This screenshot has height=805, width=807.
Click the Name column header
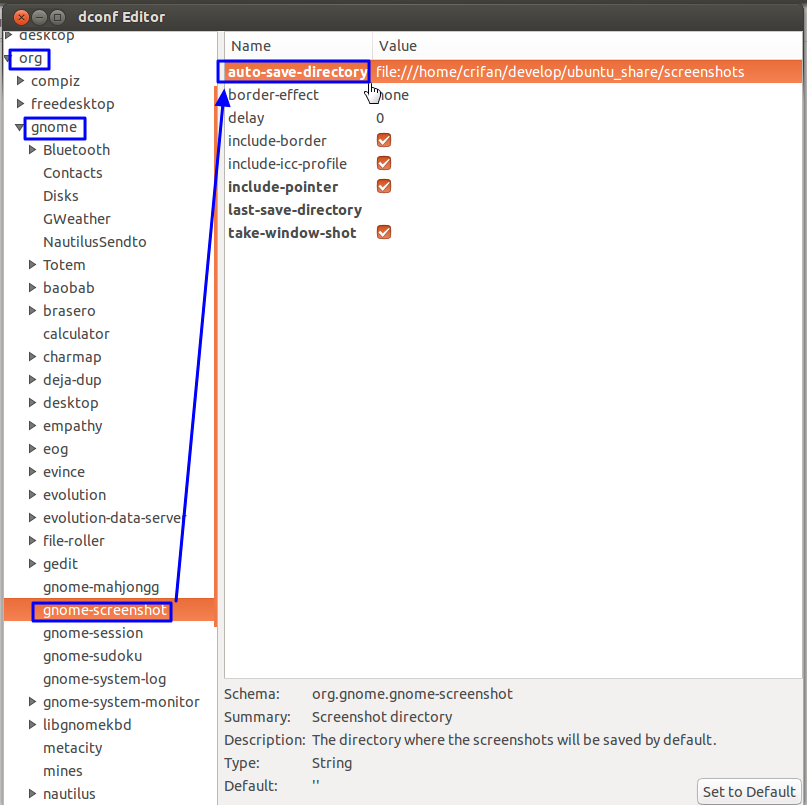click(x=299, y=46)
